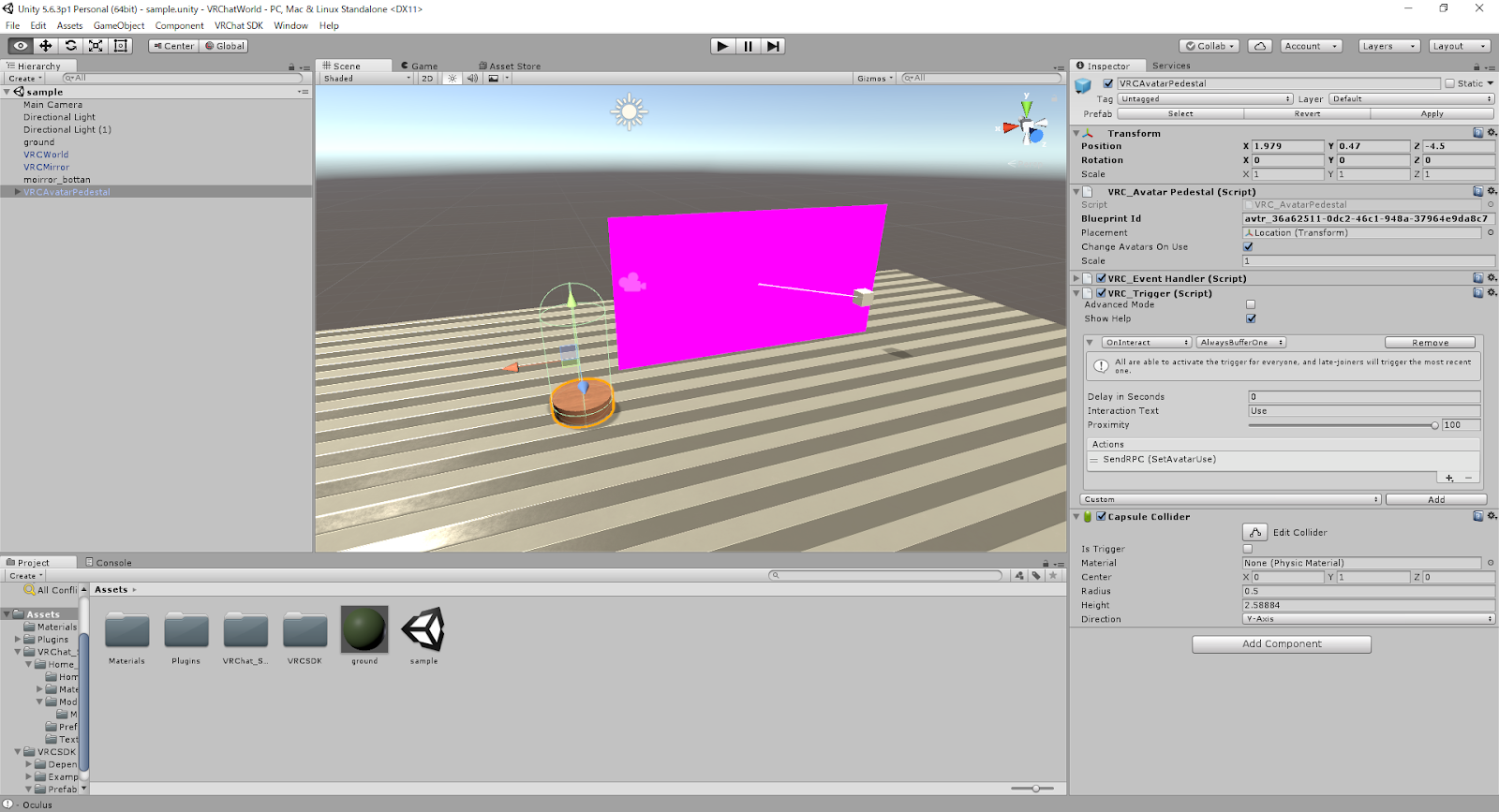Screen dimensions: 1499x812
Task: Open the GameObject menu
Action: click(119, 25)
